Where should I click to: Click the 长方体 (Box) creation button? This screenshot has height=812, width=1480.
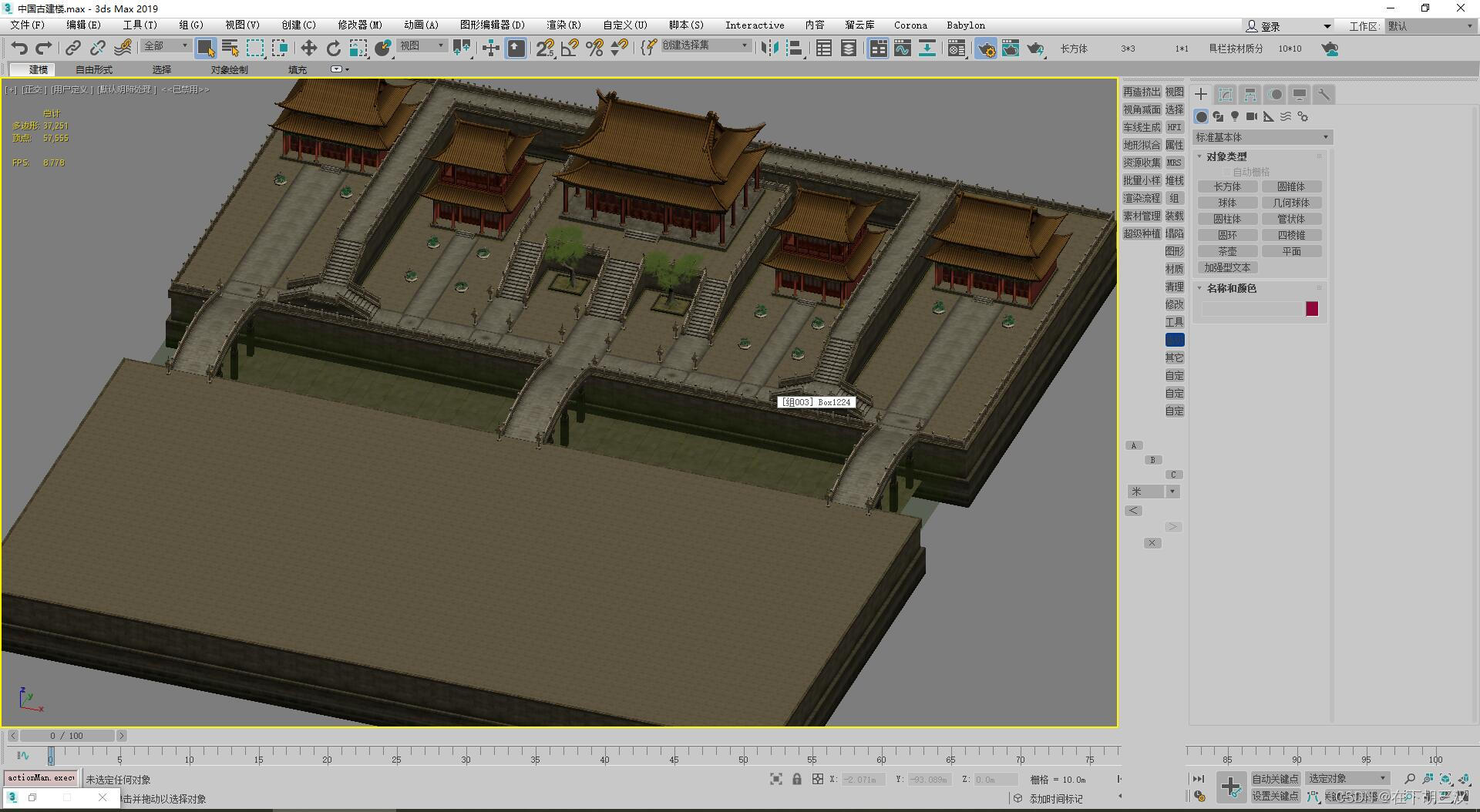1227,186
